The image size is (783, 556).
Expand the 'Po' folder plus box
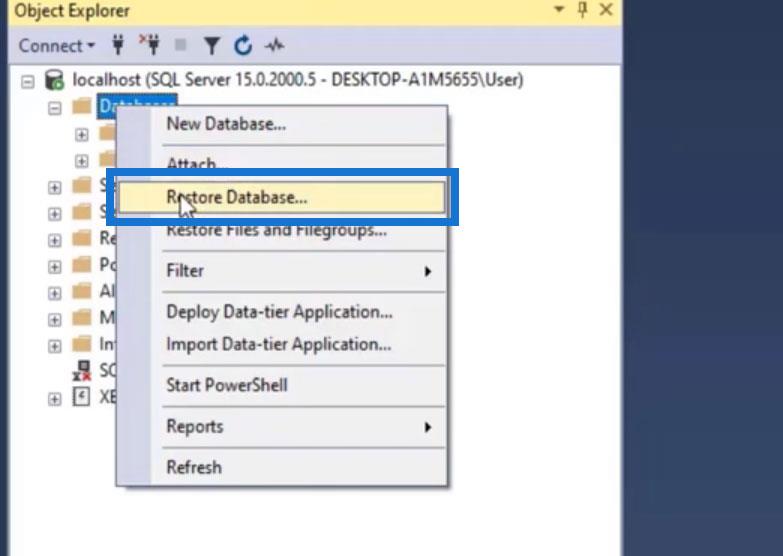point(55,267)
